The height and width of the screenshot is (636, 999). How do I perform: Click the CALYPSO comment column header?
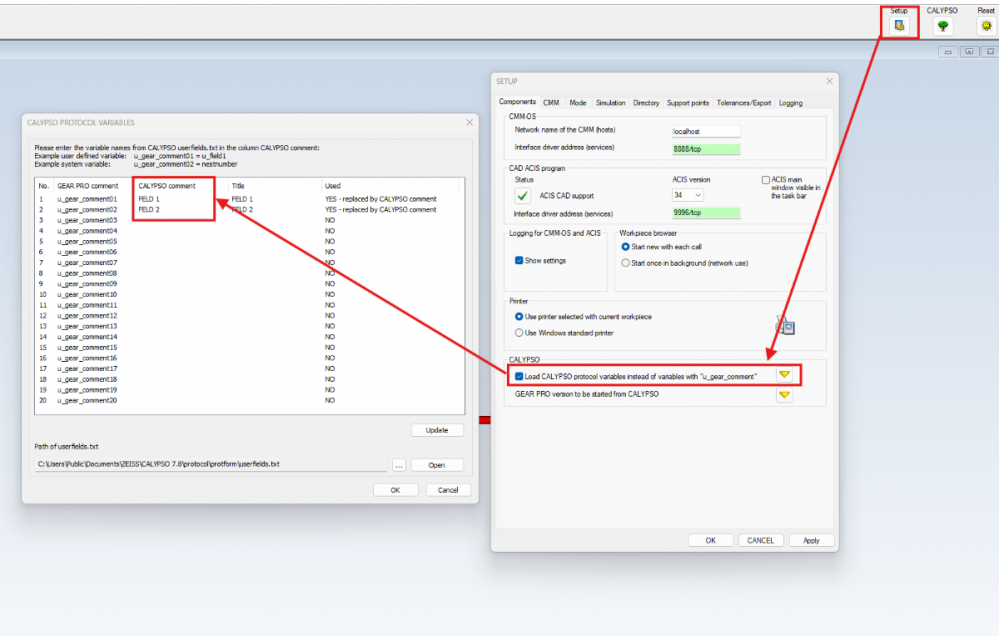167,186
